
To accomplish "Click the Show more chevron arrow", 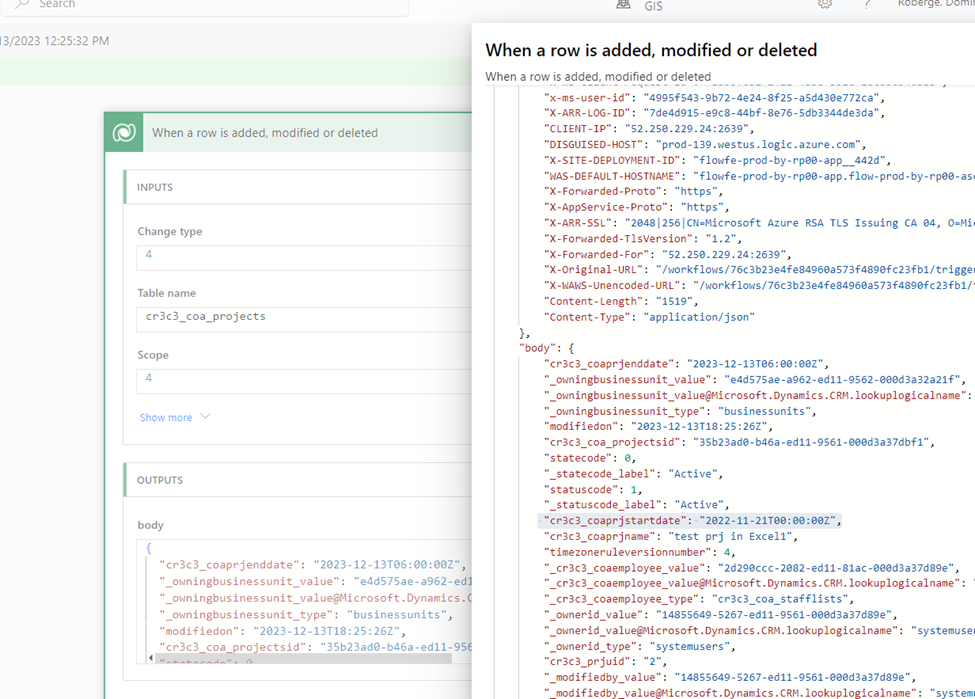I will pyautogui.click(x=205, y=416).
